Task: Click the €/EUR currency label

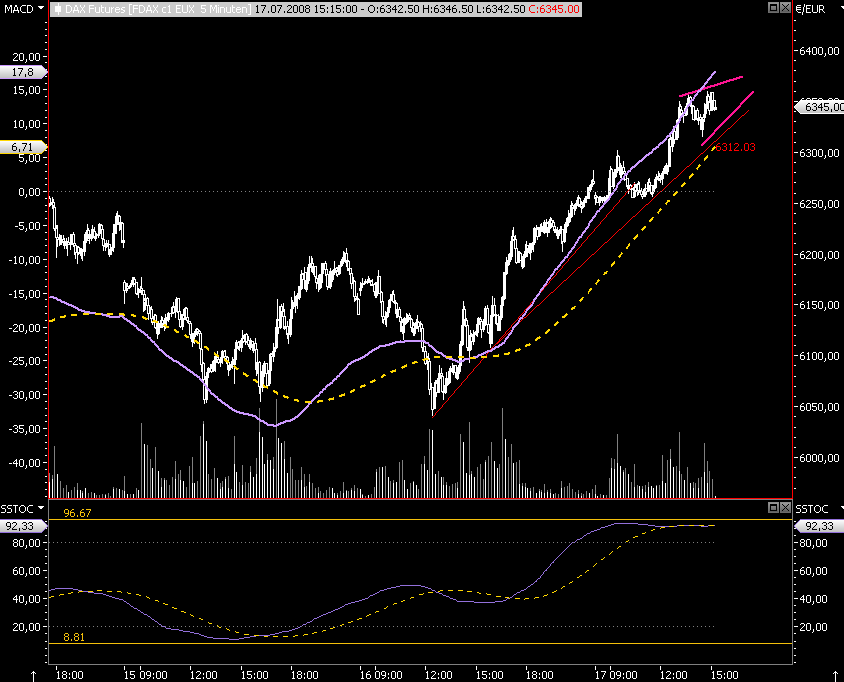Action: [811, 9]
